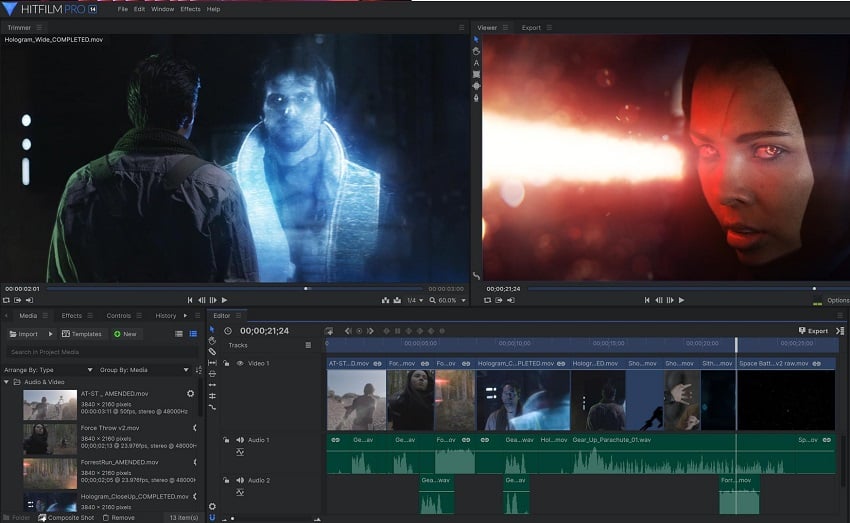Mute the Audio 2 track speaker

[240, 480]
